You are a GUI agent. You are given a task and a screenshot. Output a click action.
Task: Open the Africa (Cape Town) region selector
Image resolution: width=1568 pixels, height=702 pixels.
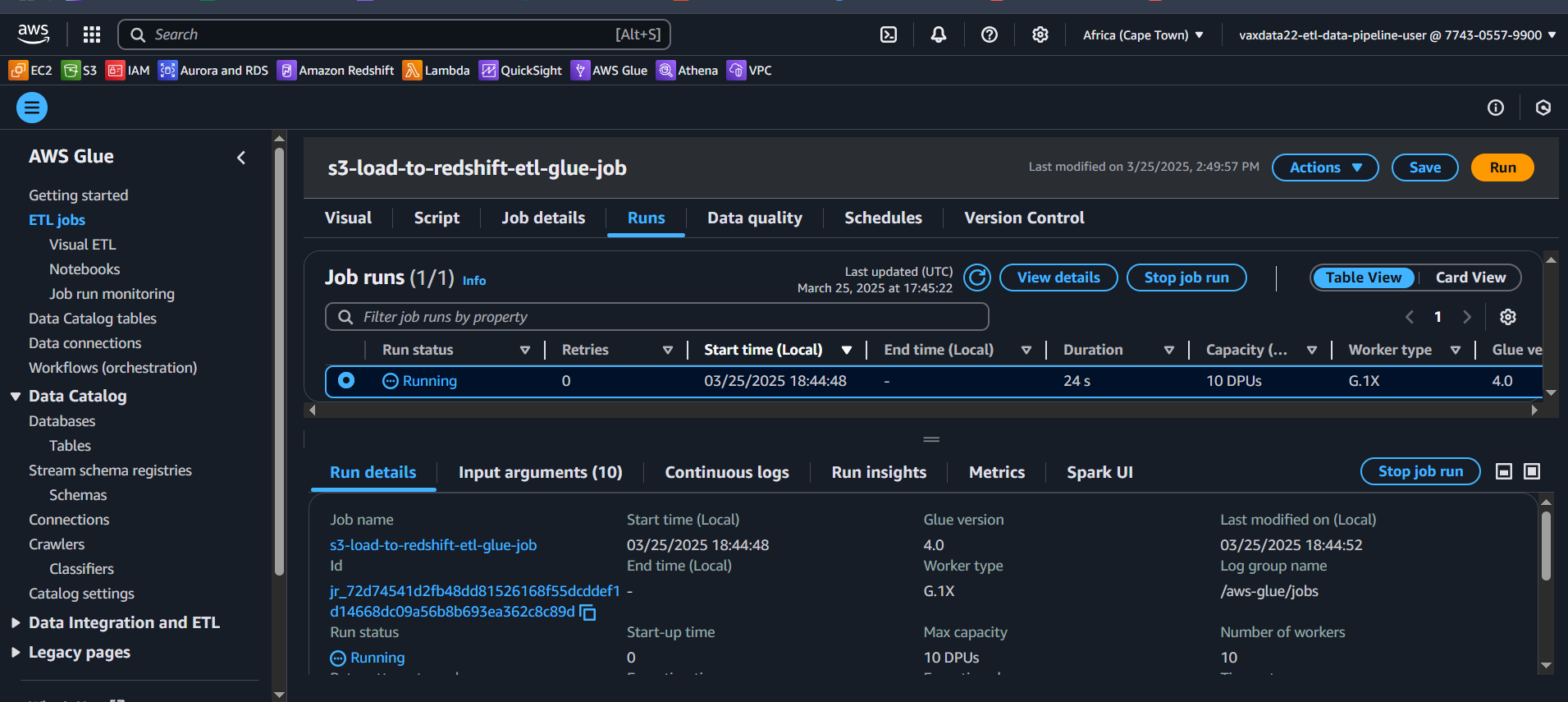pyautogui.click(x=1143, y=34)
